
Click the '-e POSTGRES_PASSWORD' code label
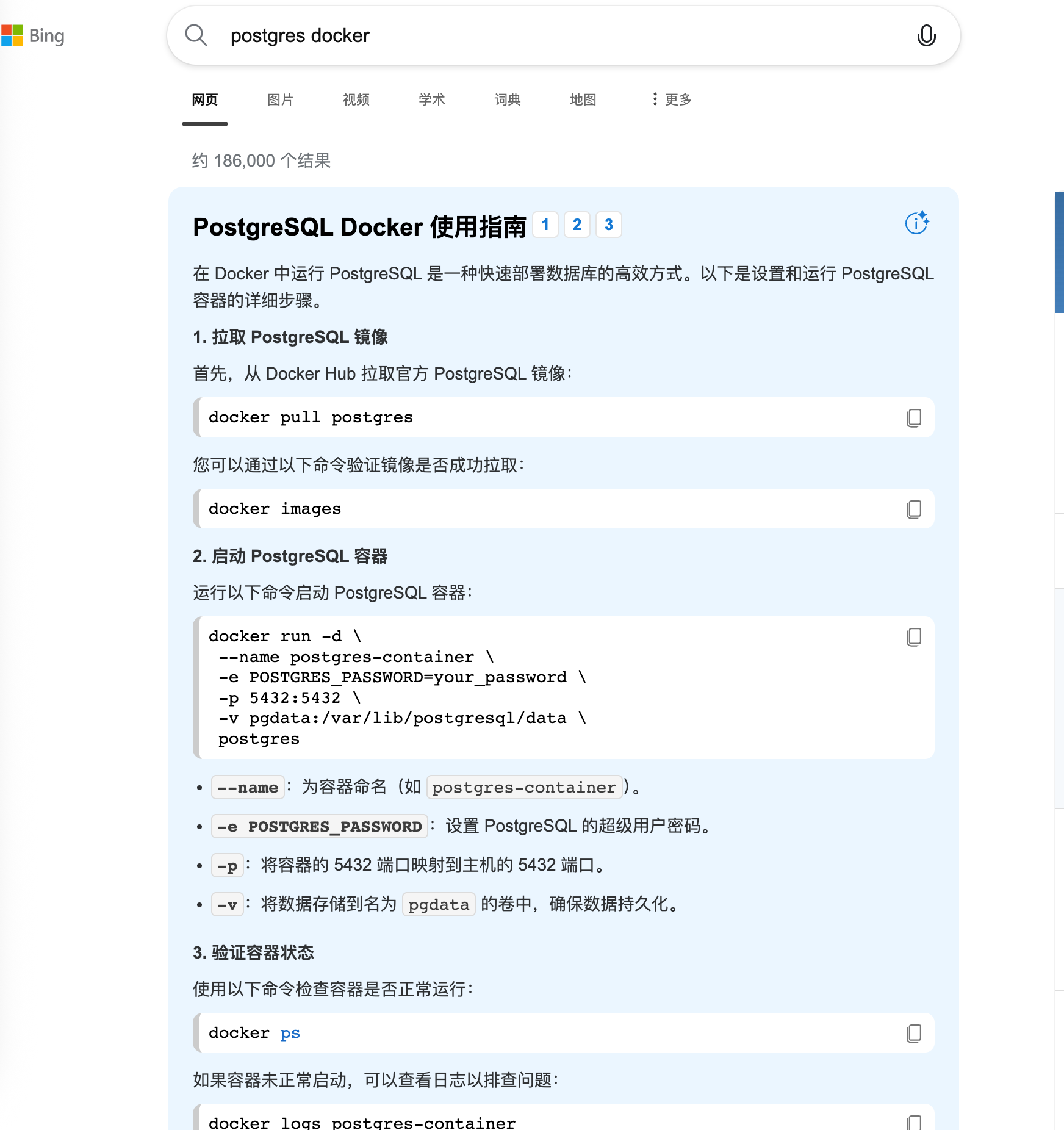click(x=320, y=826)
